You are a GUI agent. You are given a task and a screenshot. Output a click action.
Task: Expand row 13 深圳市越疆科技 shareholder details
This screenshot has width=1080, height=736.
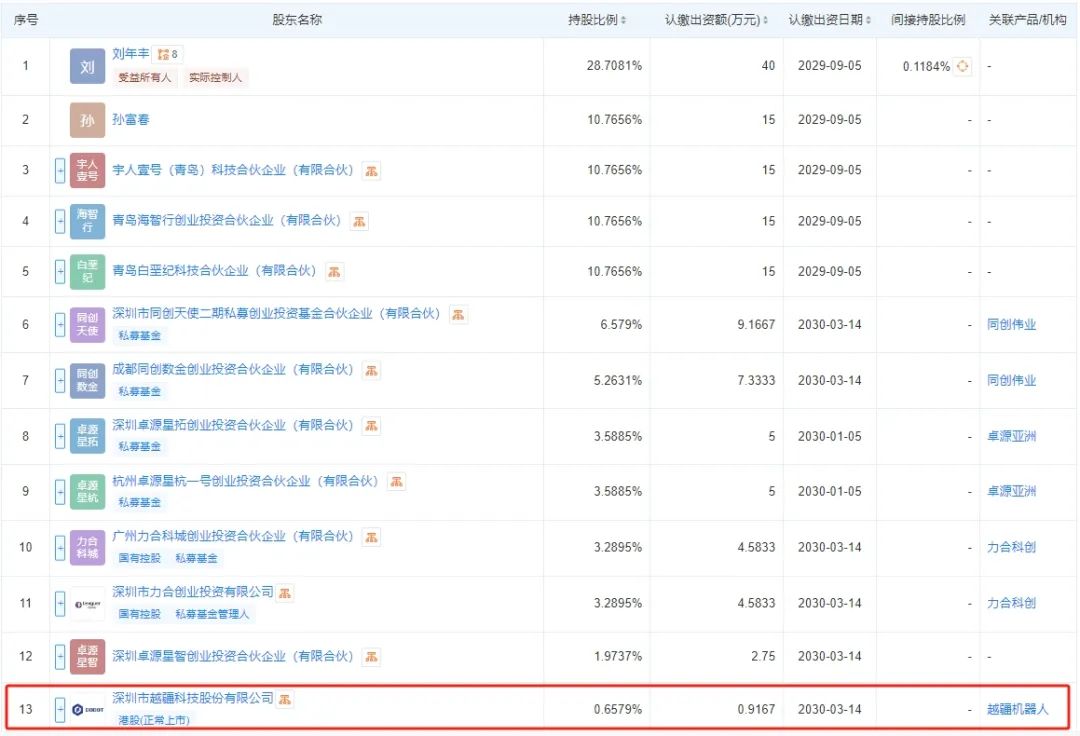tap(60, 709)
